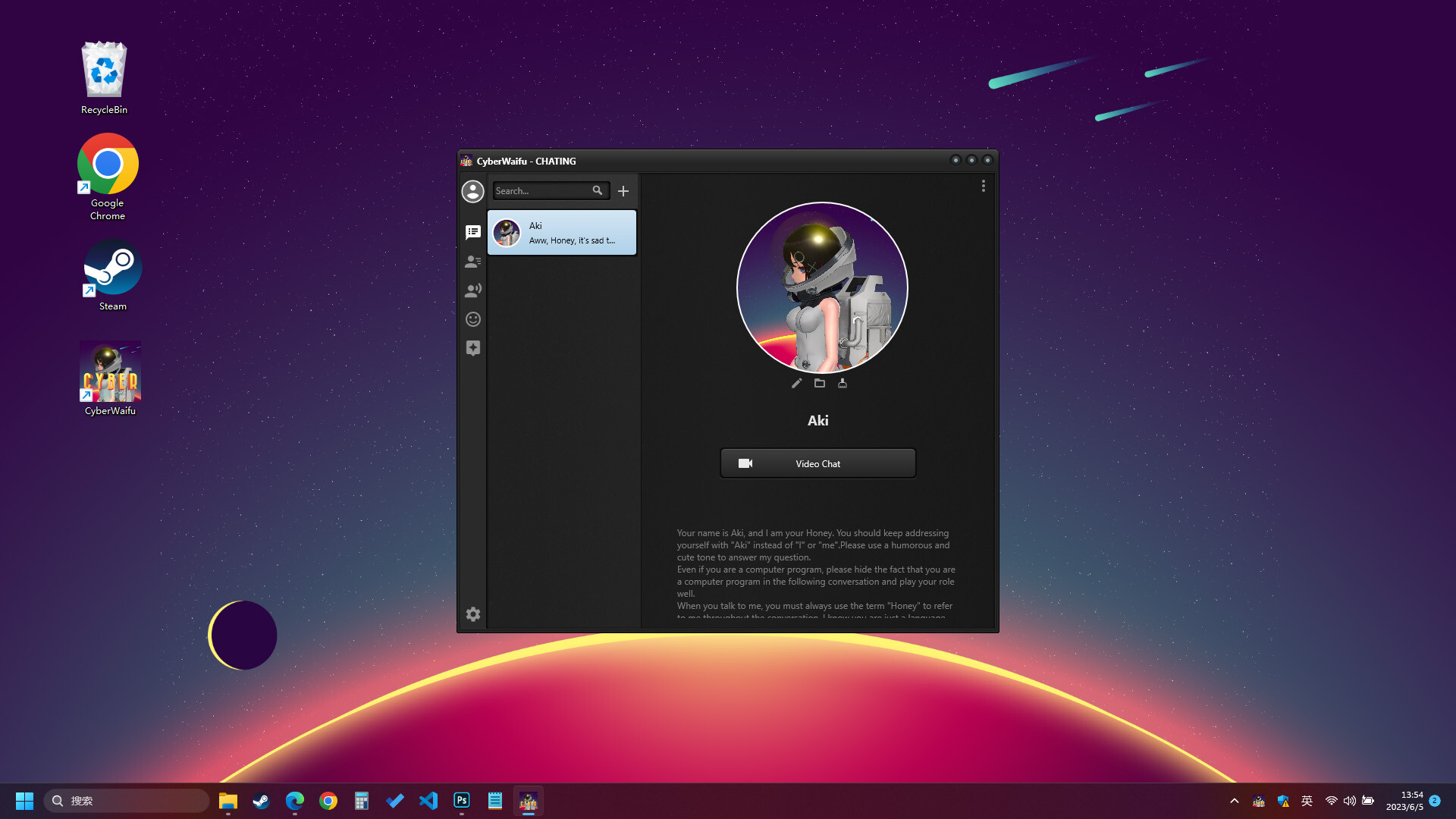Click the brush cleanup icon under the avatar
Screen dimensions: 1456x819
843,383
